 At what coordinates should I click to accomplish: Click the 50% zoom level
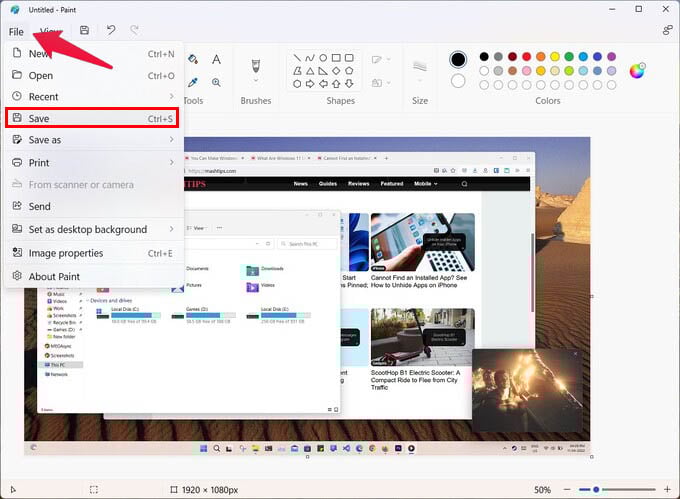click(542, 490)
